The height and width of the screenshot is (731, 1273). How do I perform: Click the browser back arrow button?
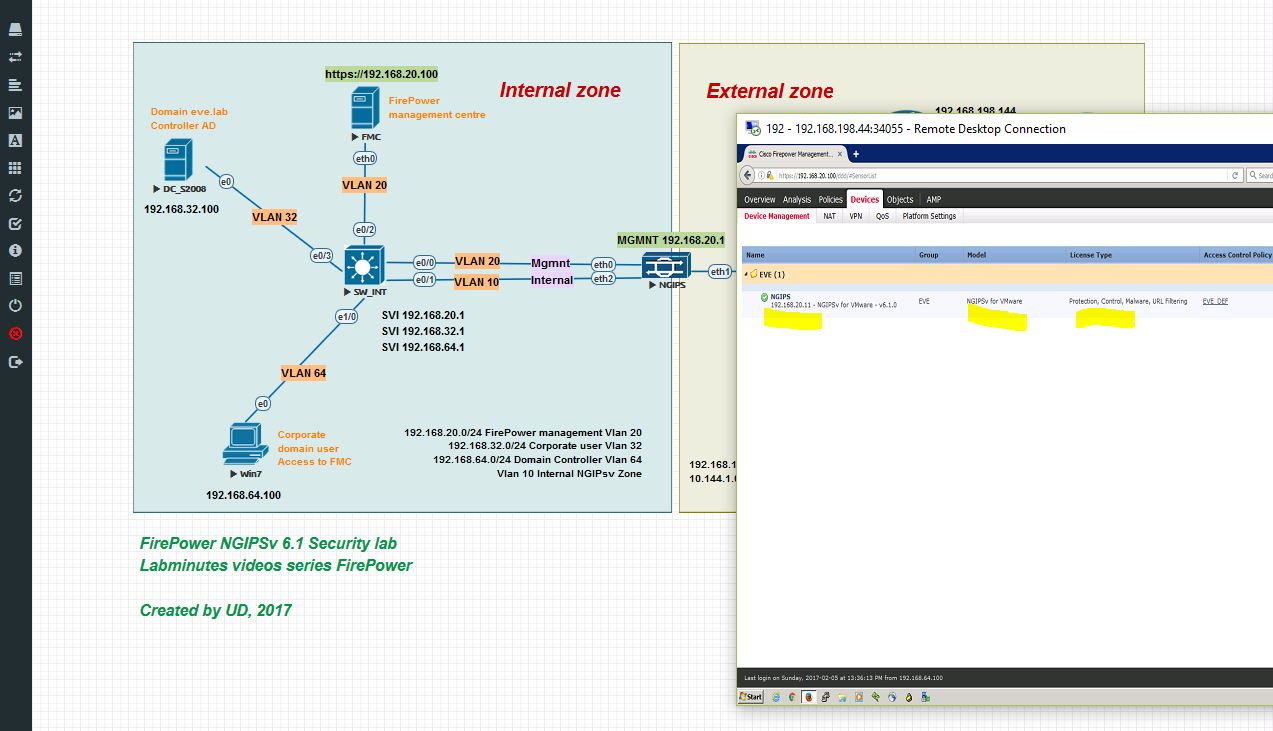[x=747, y=175]
